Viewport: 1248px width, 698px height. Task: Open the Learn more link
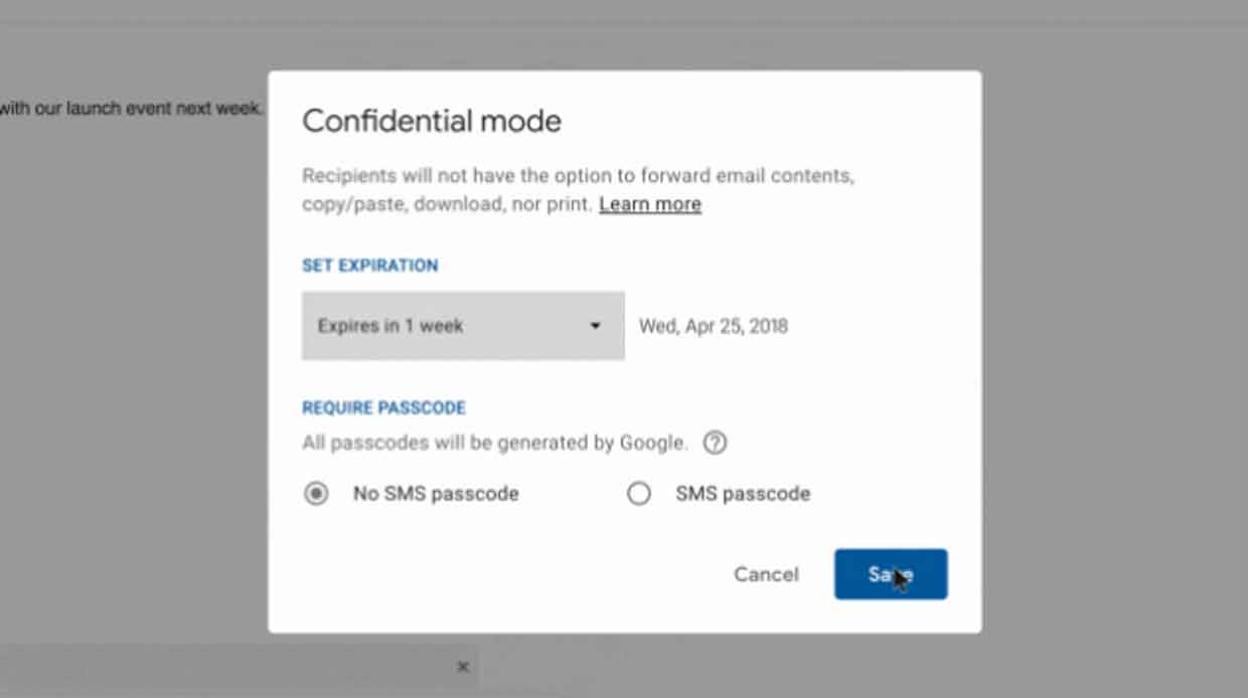(x=649, y=203)
